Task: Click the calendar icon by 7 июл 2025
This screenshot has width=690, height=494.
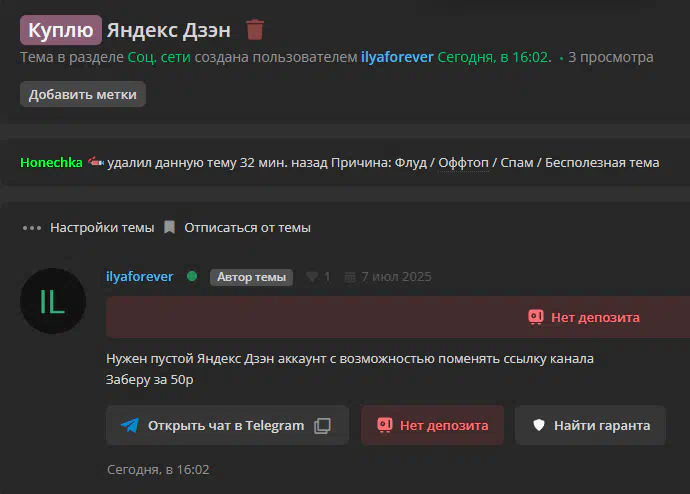Action: (350, 277)
